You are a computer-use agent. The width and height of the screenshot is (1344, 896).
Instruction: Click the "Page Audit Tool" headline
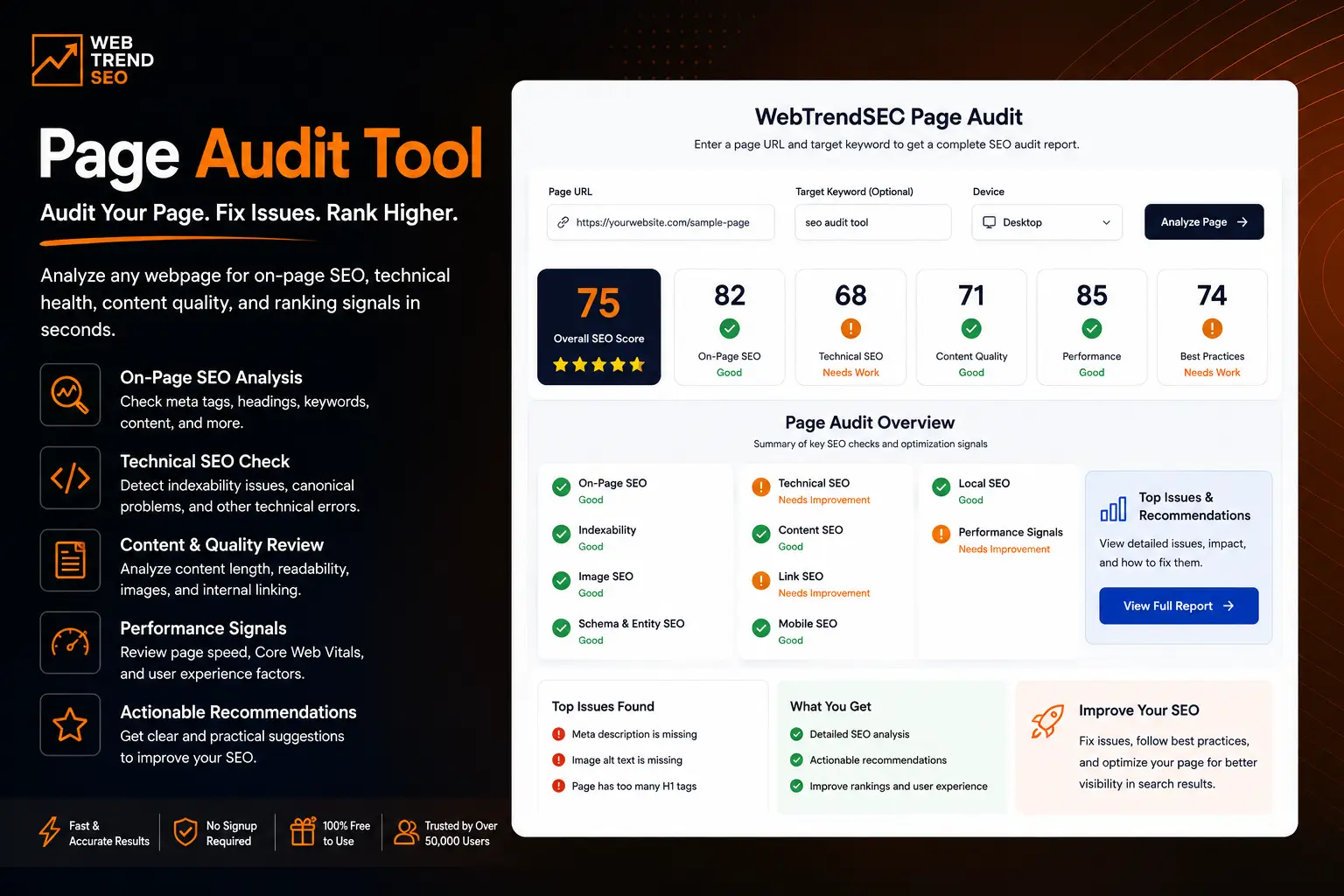point(260,154)
